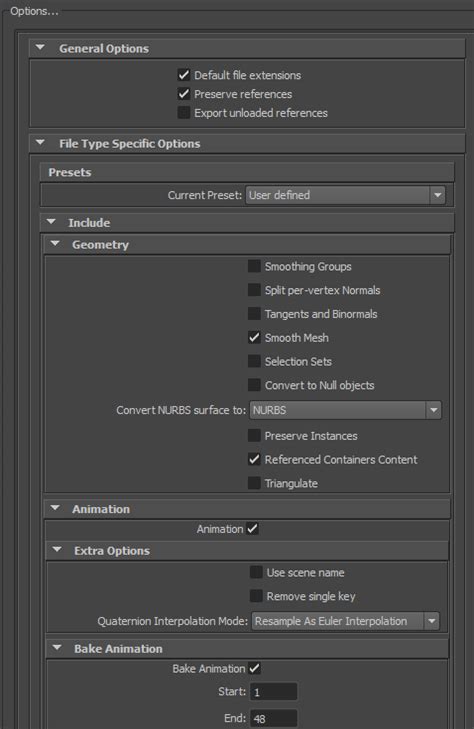Check Tangents and Binormals option
Screen dimensions: 474x729
(x=254, y=314)
